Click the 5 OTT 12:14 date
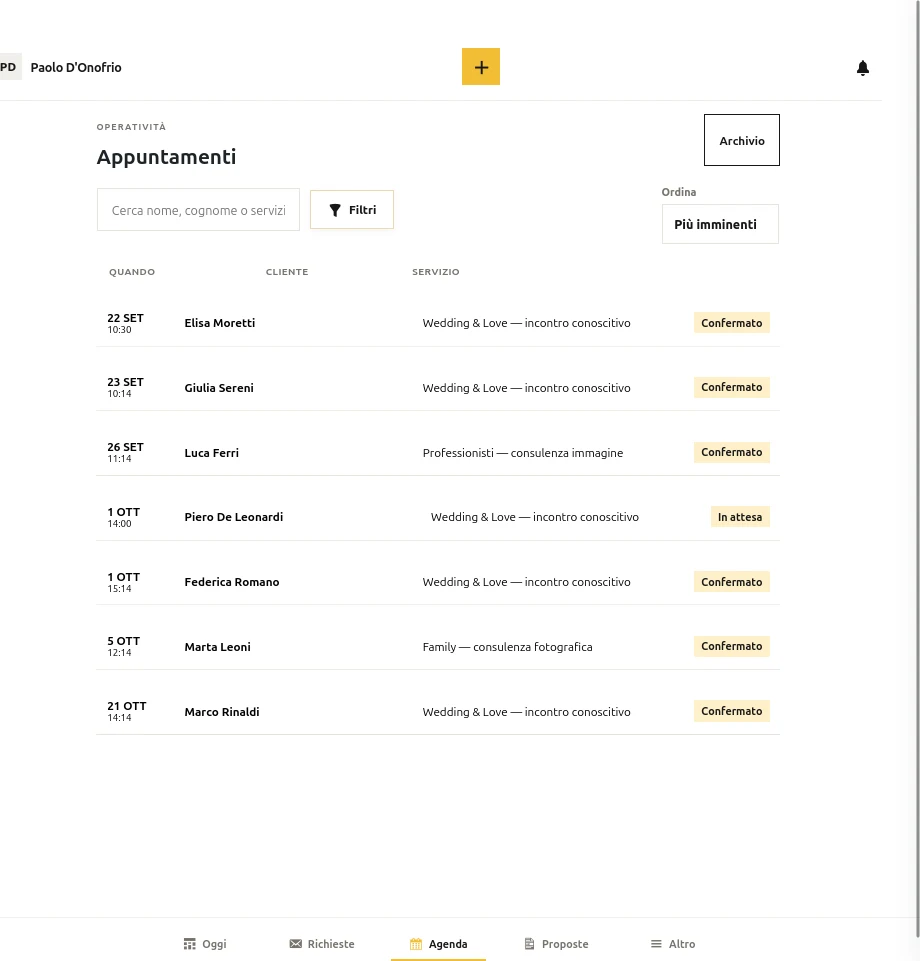The image size is (920, 961). tap(123, 647)
